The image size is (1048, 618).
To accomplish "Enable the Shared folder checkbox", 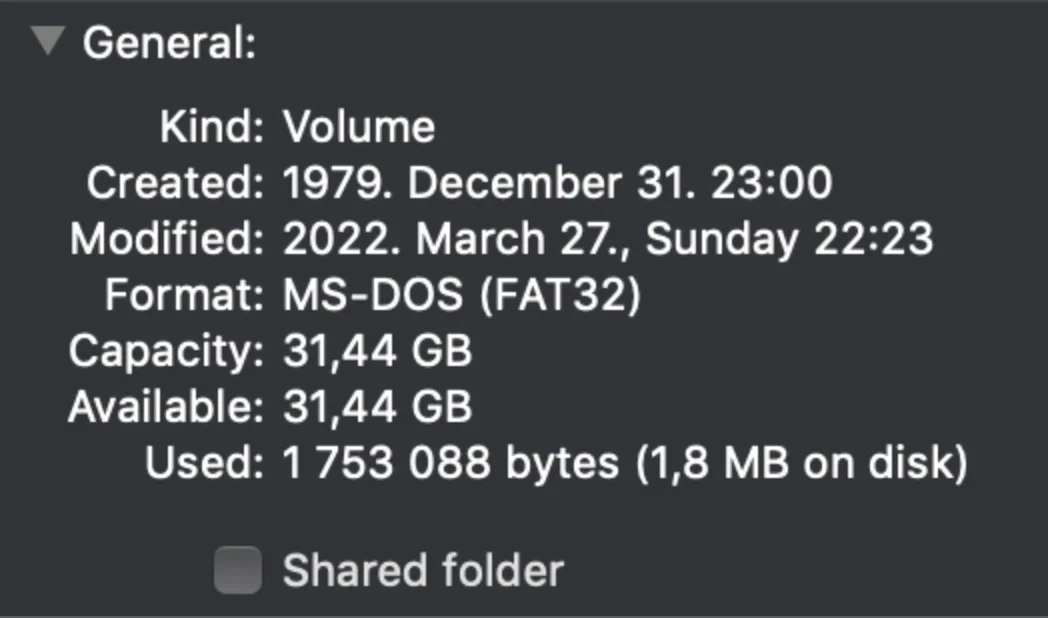I will point(238,571).
